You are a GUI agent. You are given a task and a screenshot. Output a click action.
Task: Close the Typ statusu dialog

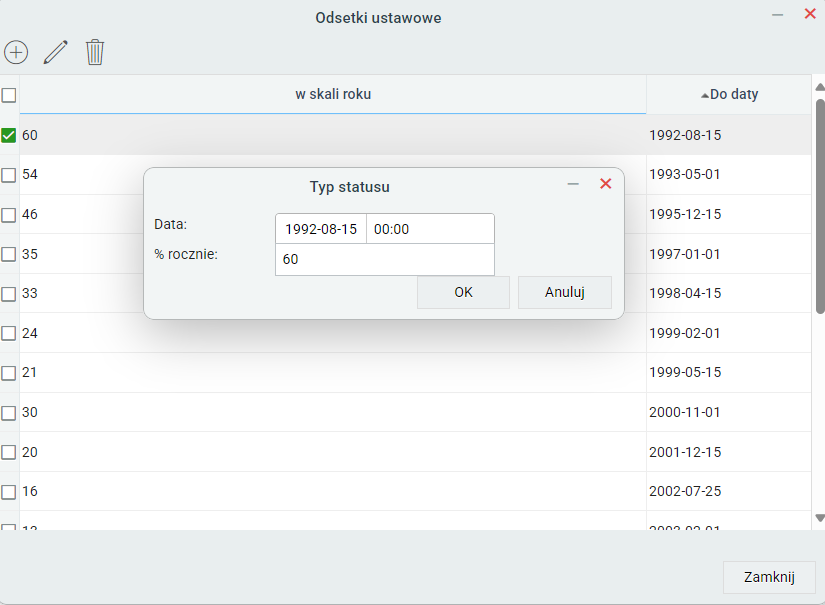pyautogui.click(x=606, y=184)
